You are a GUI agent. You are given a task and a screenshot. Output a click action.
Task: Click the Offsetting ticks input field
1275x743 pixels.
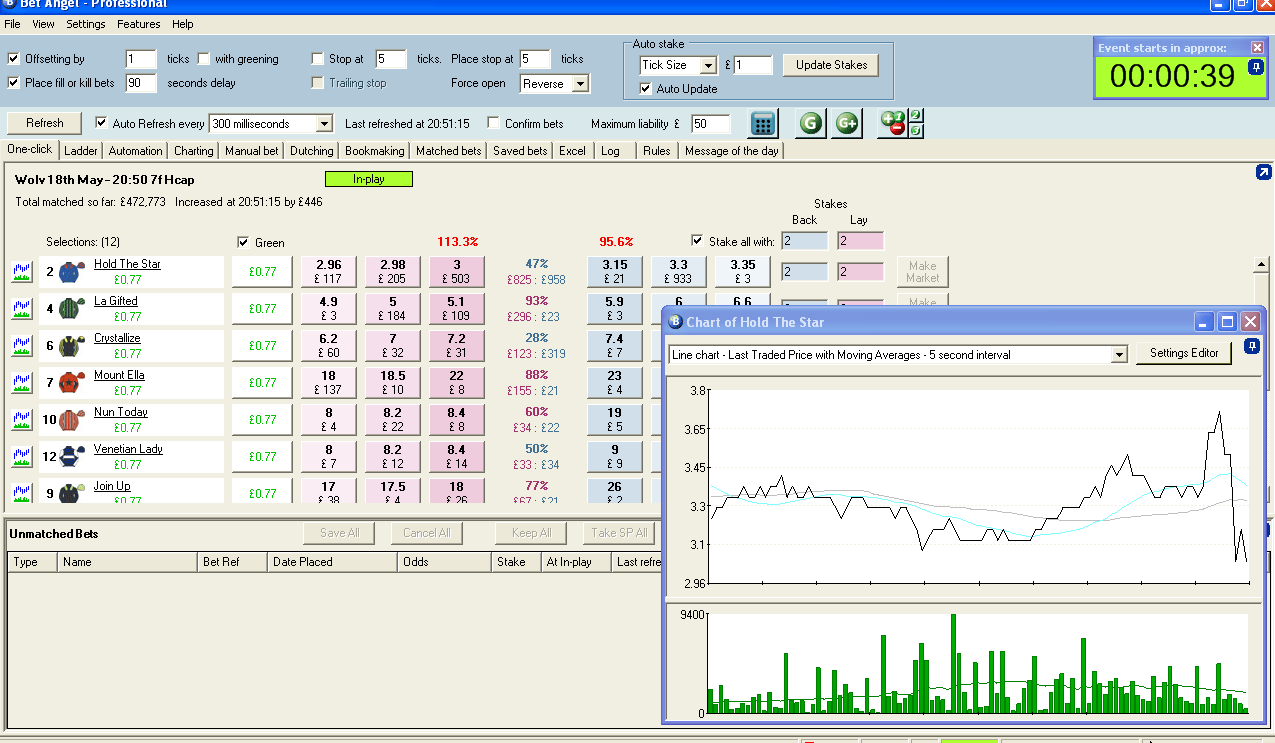tap(141, 59)
